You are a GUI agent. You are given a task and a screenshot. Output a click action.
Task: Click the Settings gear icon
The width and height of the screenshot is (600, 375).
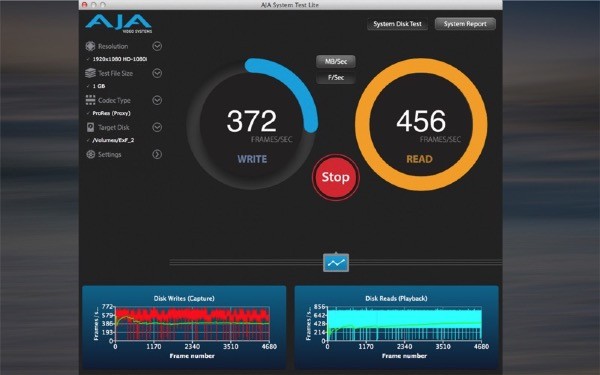(90, 155)
